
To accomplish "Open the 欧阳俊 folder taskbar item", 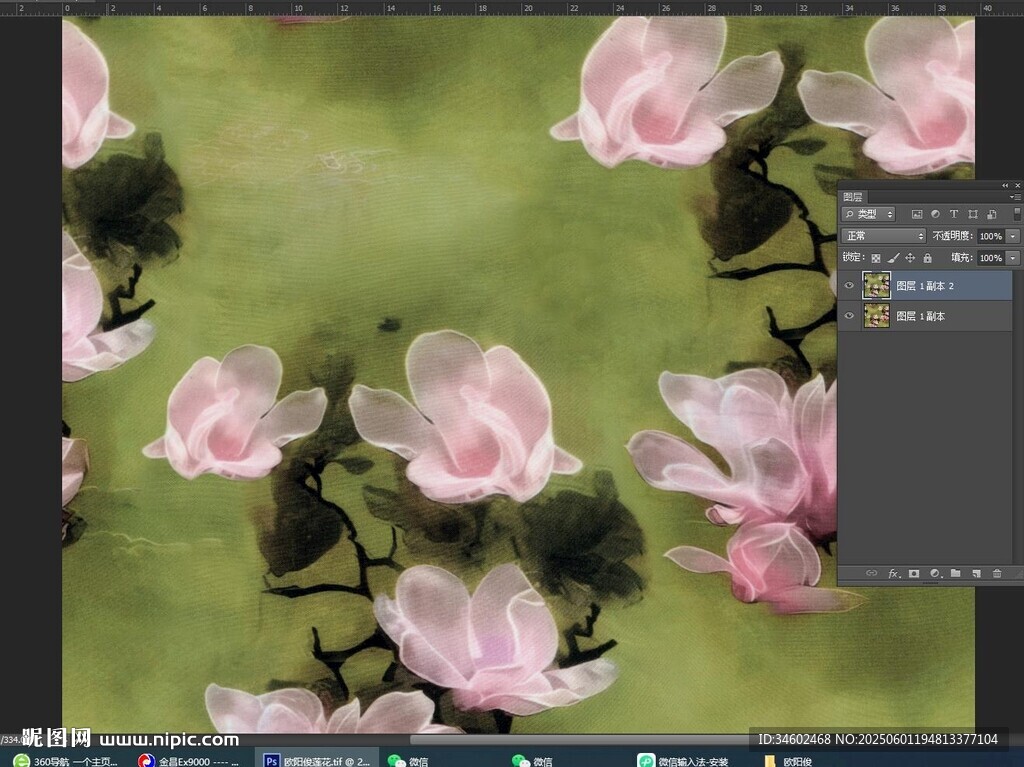I will pos(788,760).
